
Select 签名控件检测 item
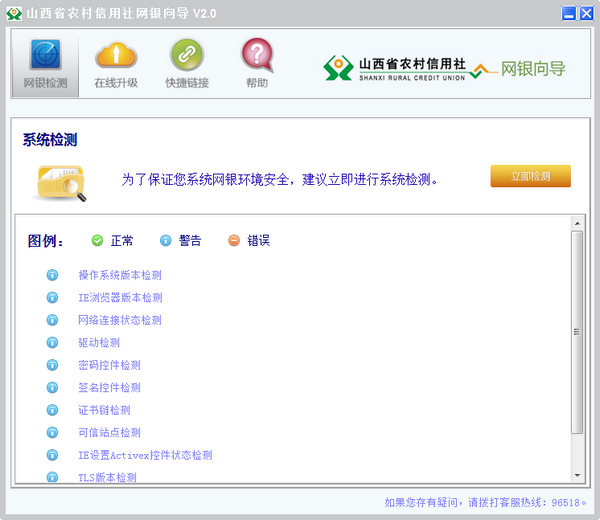point(109,387)
